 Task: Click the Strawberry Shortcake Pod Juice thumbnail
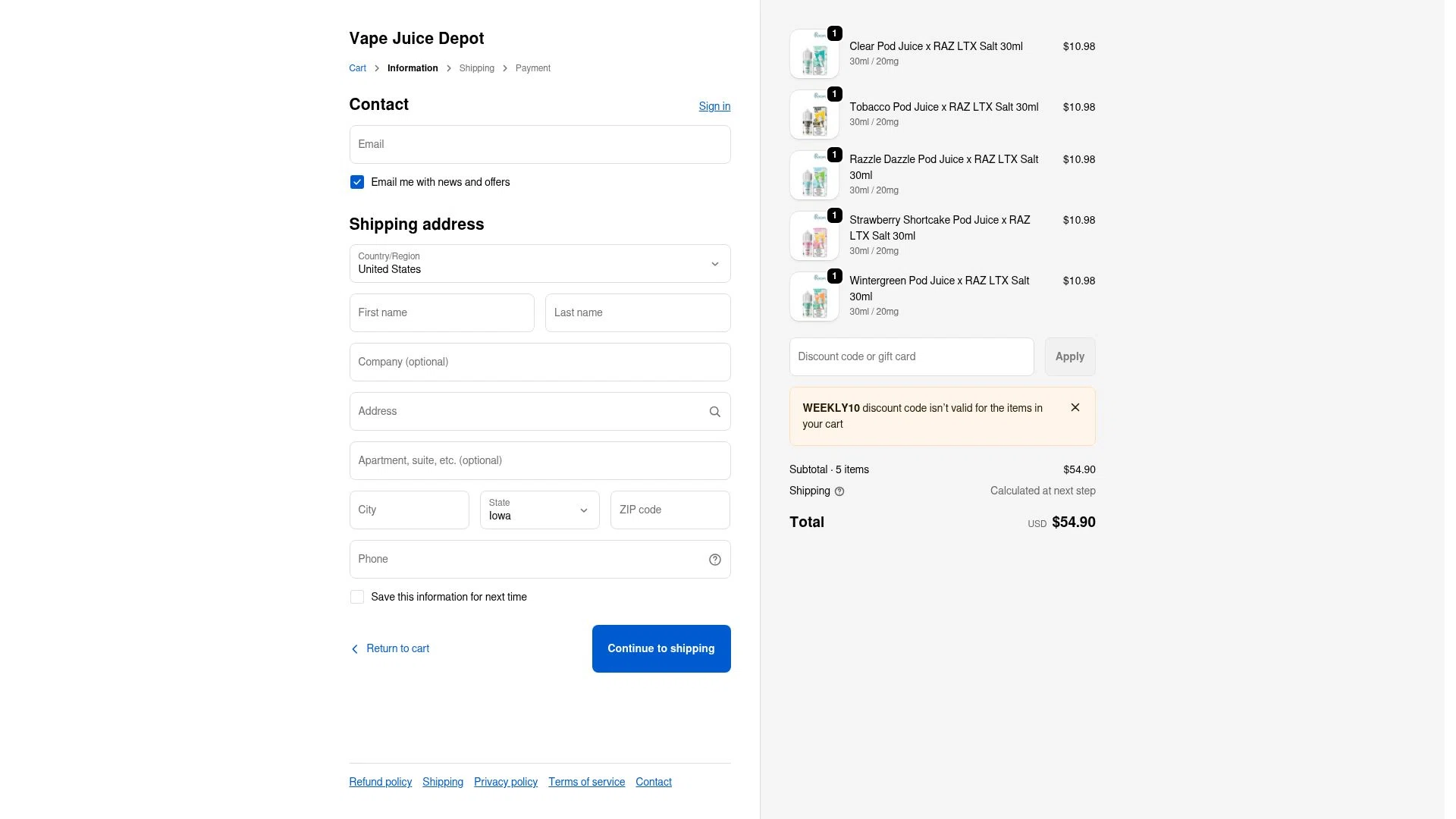pyautogui.click(x=814, y=236)
